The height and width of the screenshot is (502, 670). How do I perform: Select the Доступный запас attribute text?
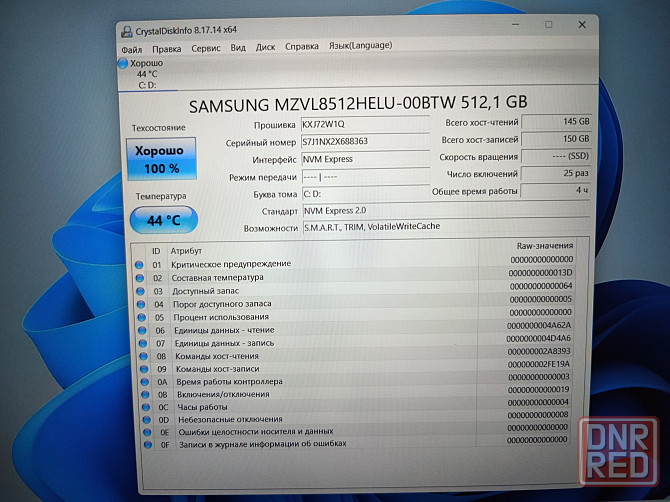click(x=206, y=291)
